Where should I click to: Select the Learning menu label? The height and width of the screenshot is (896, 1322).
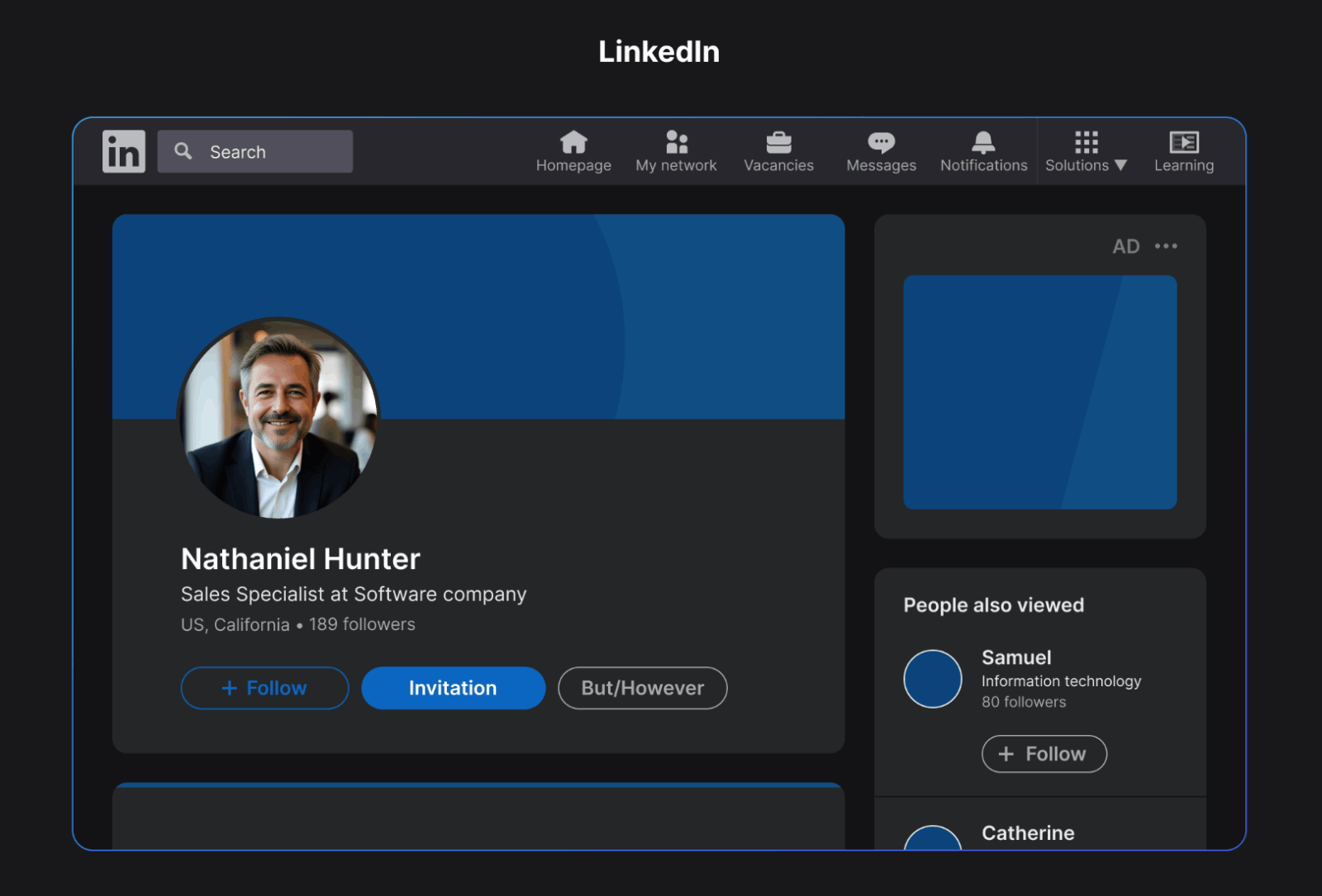pyautogui.click(x=1184, y=165)
